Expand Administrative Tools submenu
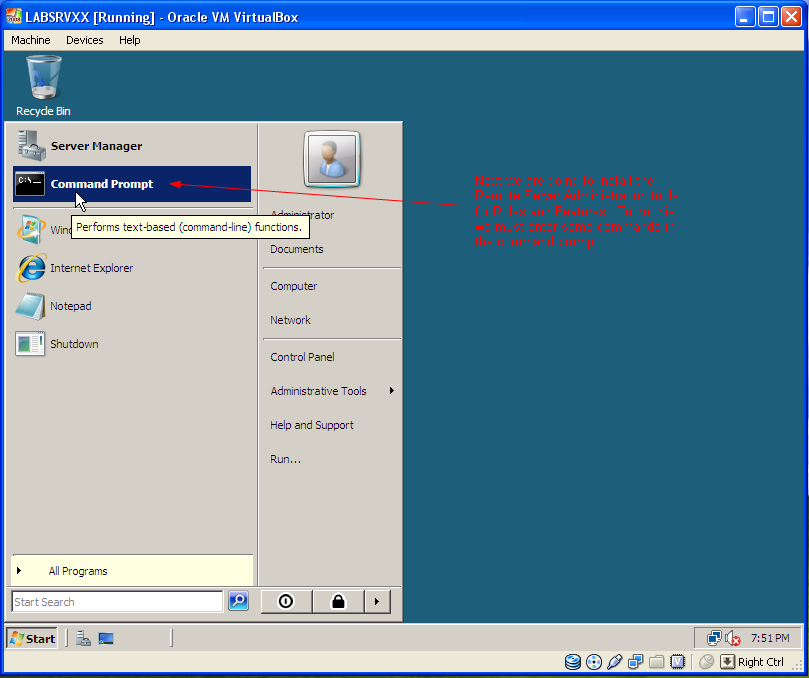Screen dimensions: 809x678 click(332, 391)
